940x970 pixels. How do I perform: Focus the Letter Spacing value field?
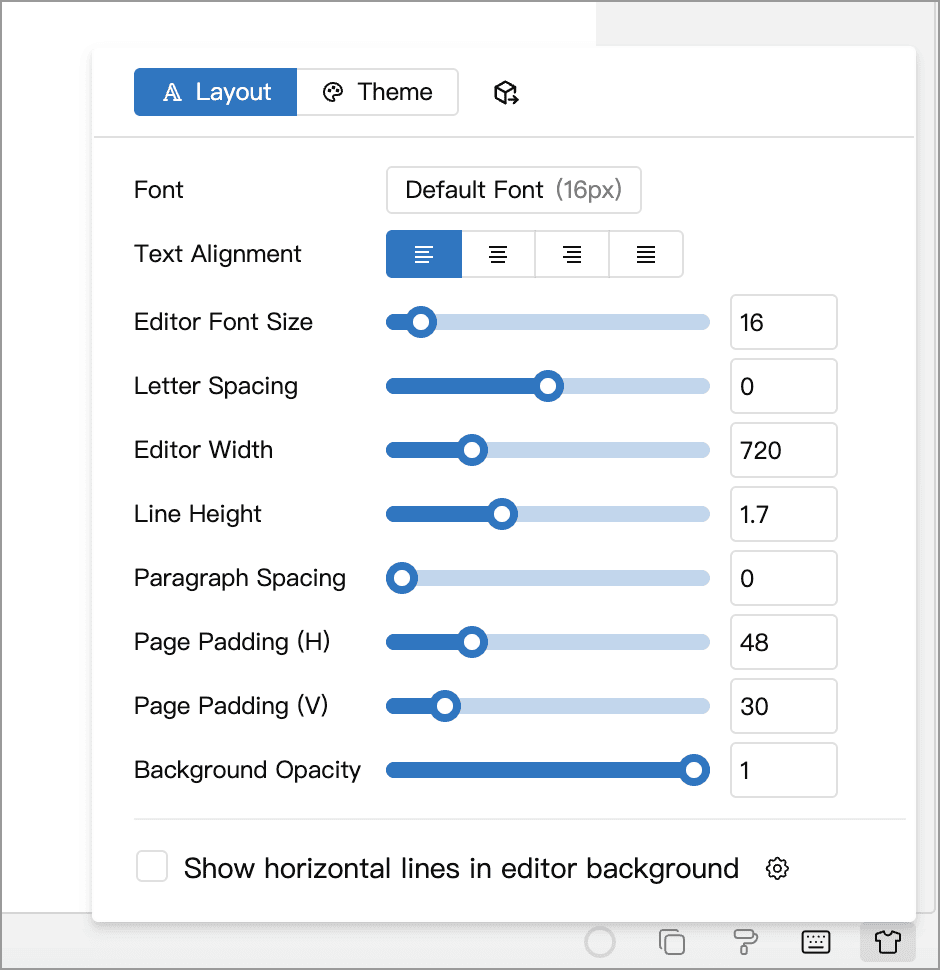pyautogui.click(x=784, y=386)
